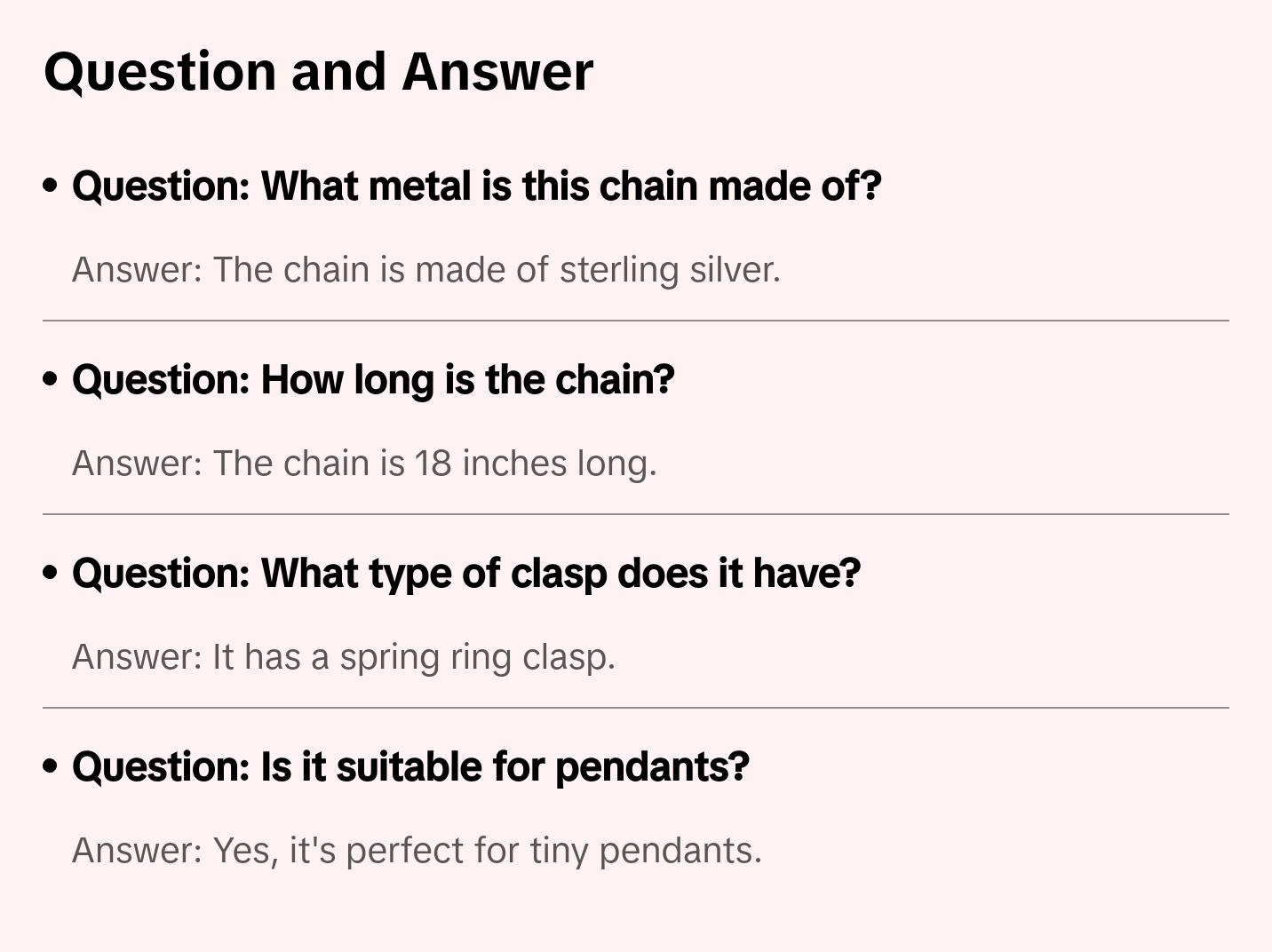1272x952 pixels.
Task: Click the words 'sterling silver' in the answer
Action: [x=668, y=270]
